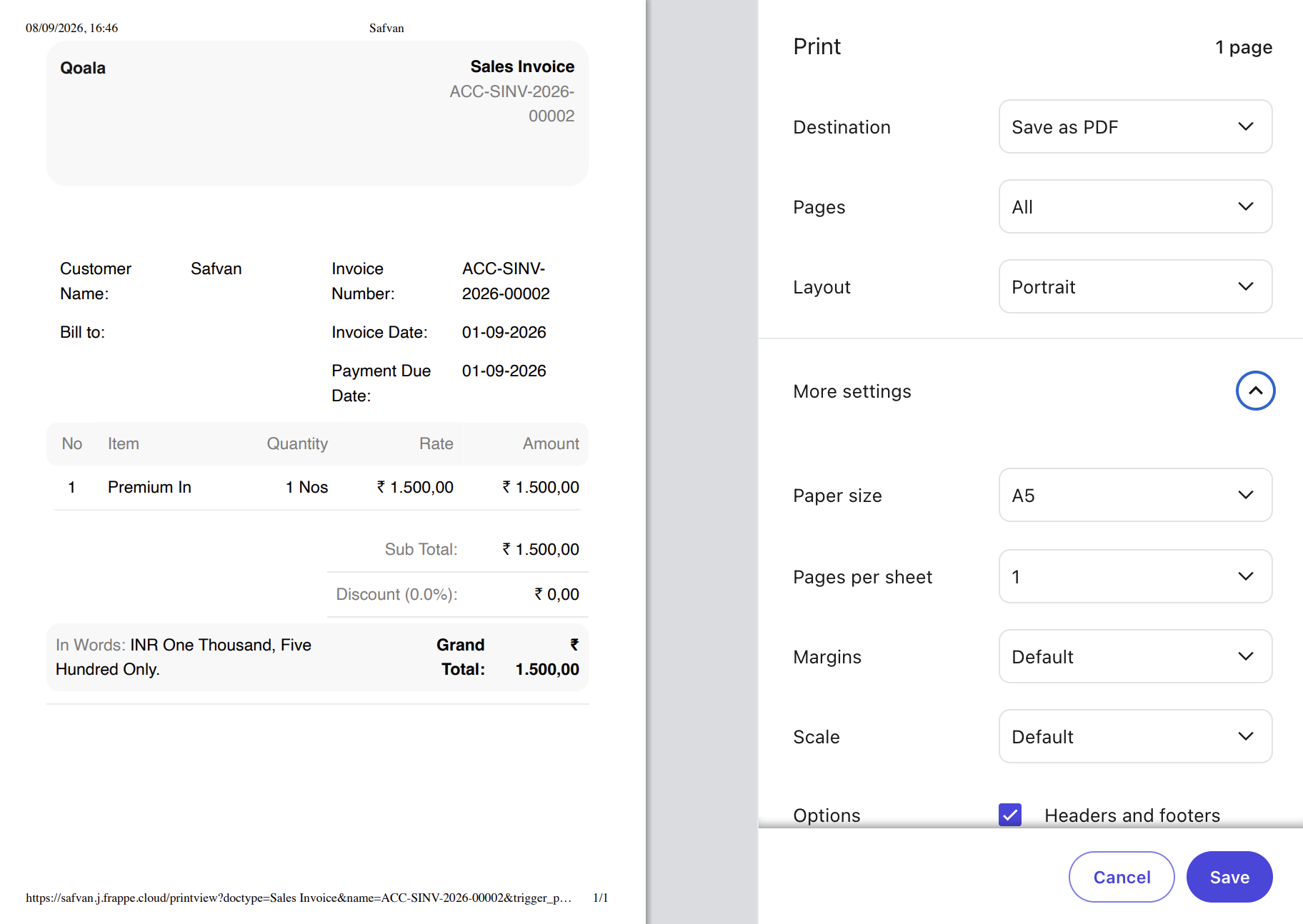Change the Layout dropdown from Portrait
Viewport: 1303px width, 924px height.
[x=1135, y=286]
